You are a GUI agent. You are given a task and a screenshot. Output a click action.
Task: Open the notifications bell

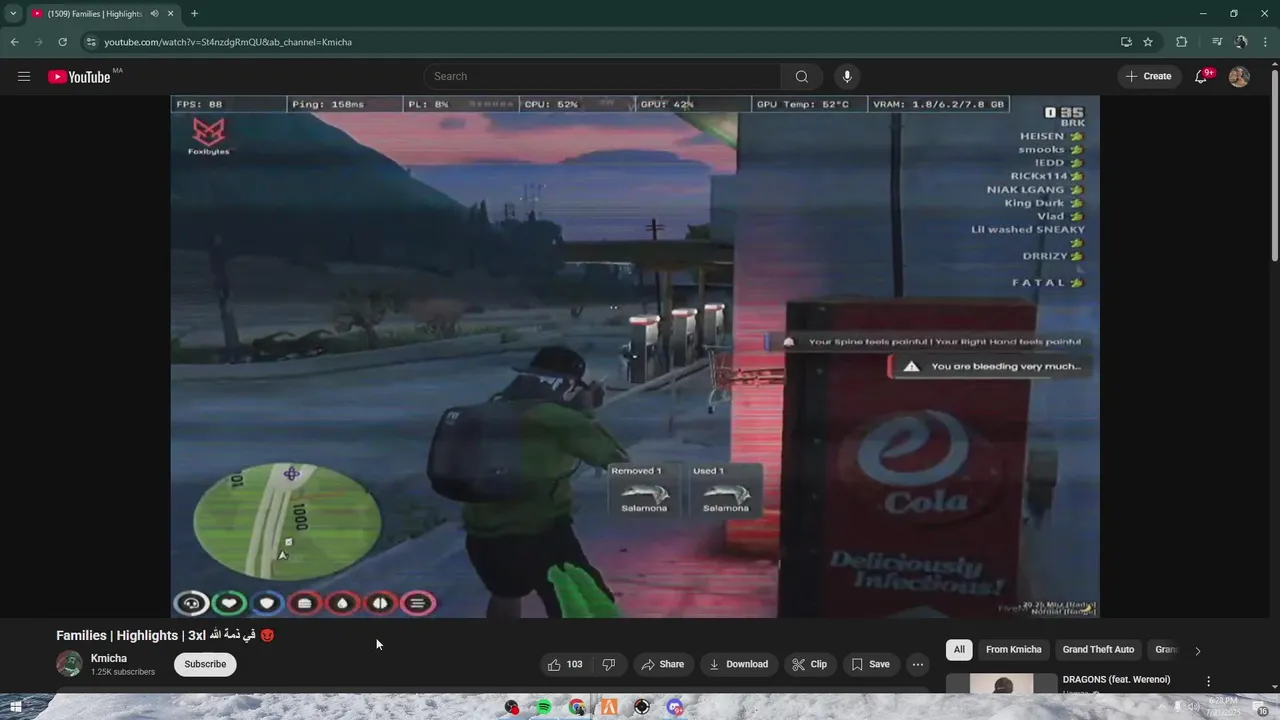[x=1201, y=76]
